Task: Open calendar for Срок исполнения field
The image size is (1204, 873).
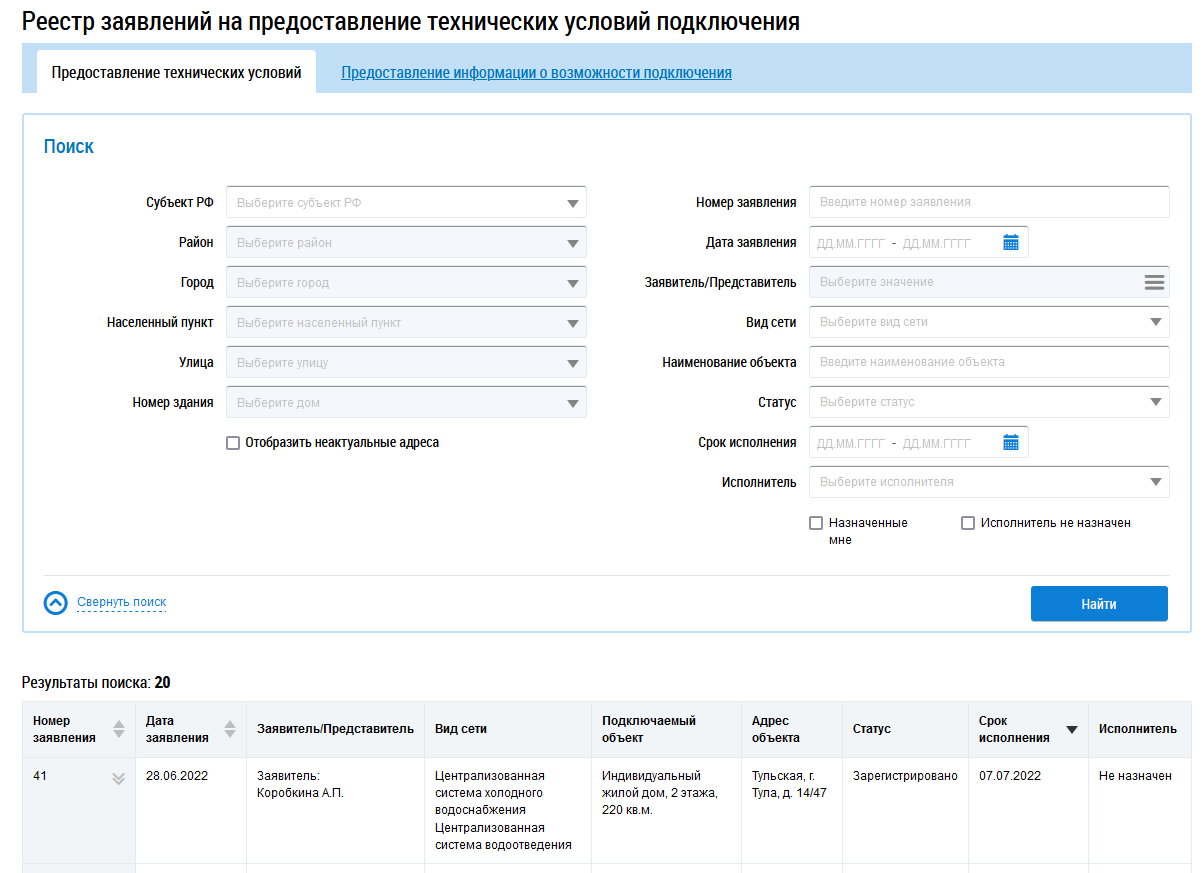Action: [x=1010, y=443]
